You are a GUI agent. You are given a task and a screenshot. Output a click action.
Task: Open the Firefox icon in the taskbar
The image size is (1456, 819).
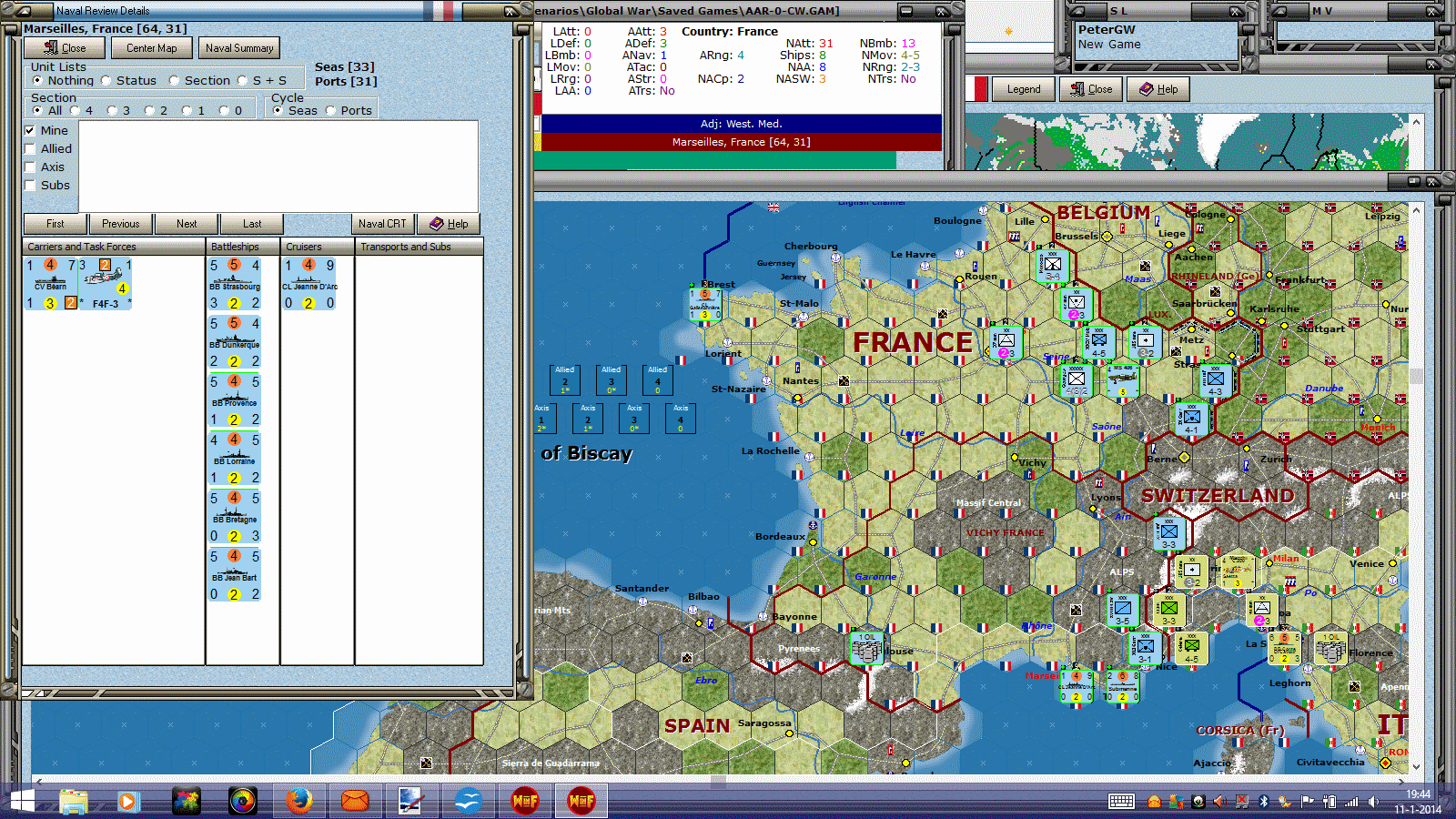[x=298, y=801]
